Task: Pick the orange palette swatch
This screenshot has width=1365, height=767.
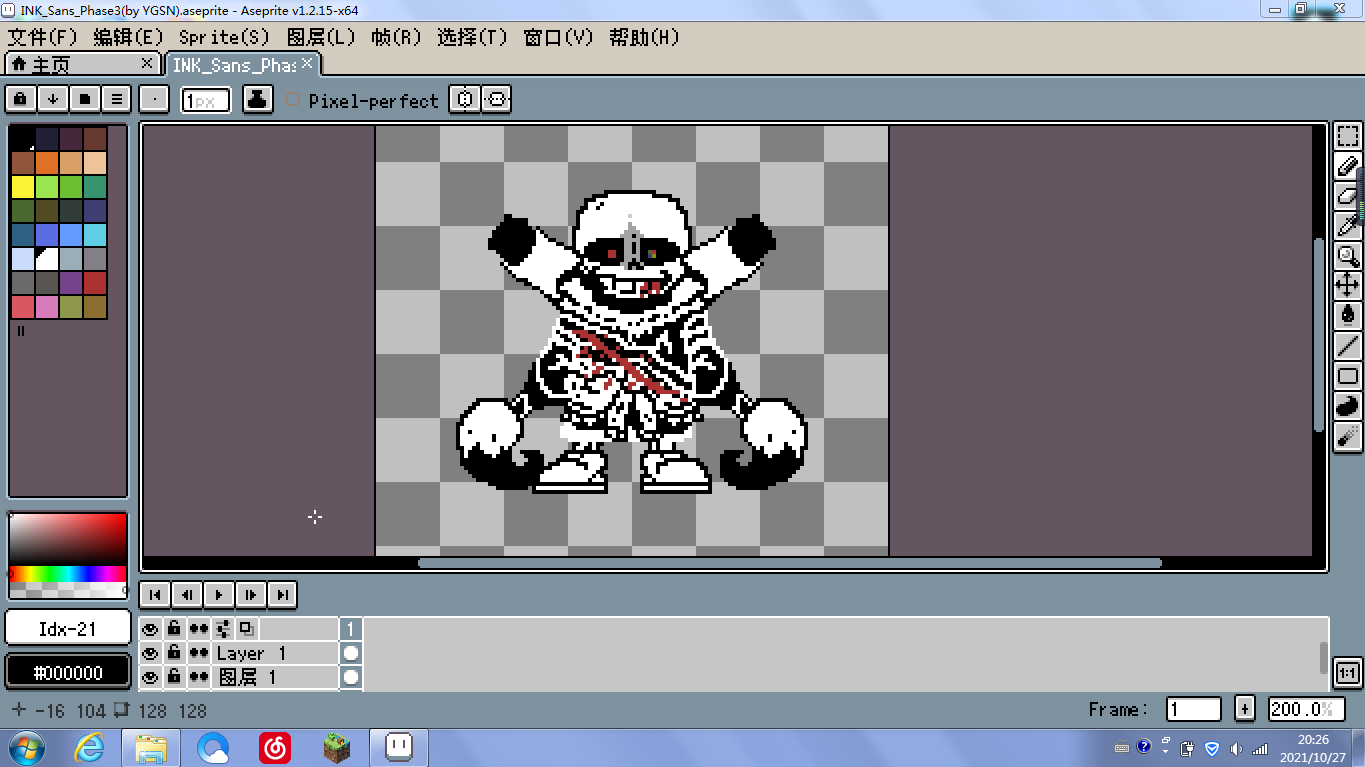Action: [x=47, y=162]
